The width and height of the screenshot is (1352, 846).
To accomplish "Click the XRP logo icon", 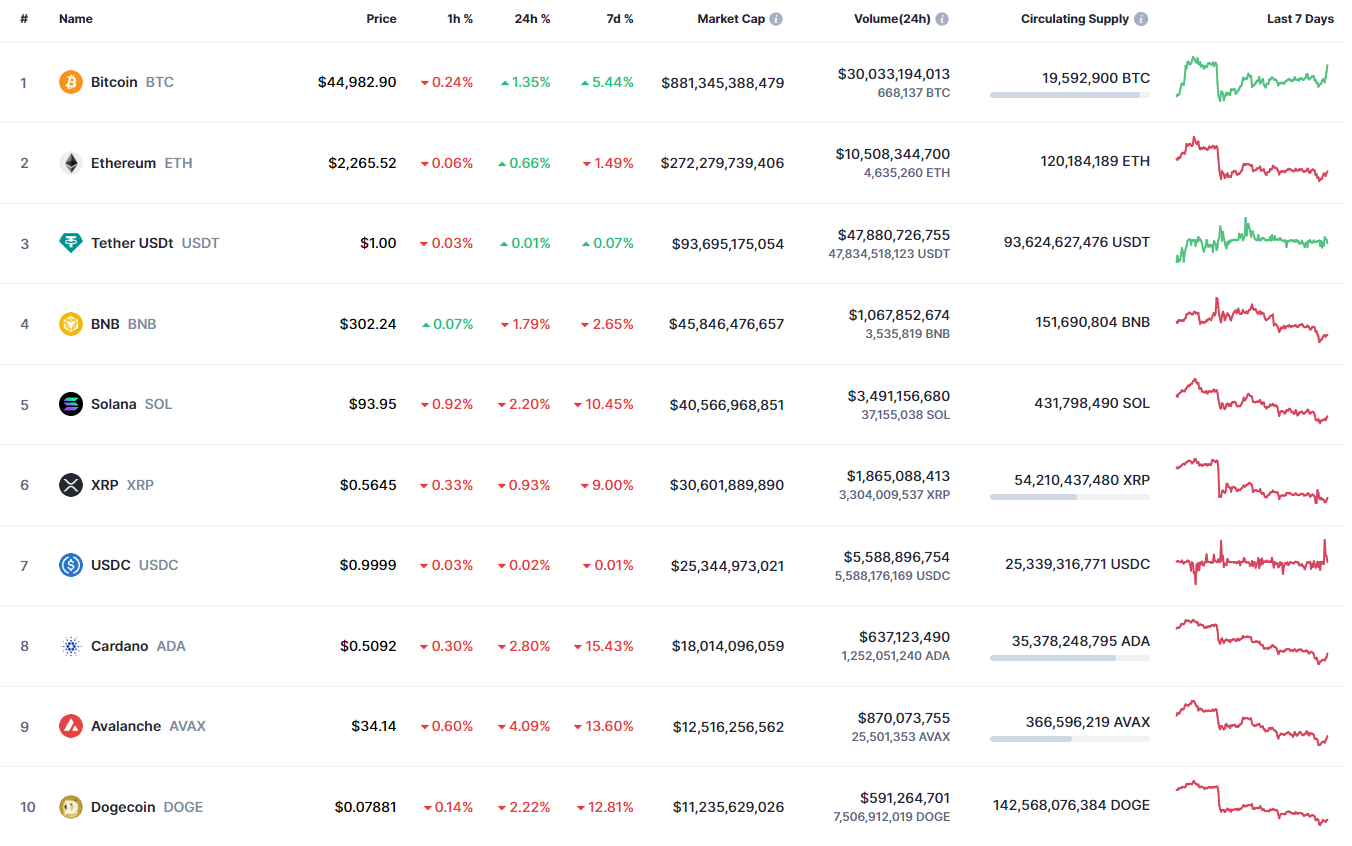I will tap(70, 485).
